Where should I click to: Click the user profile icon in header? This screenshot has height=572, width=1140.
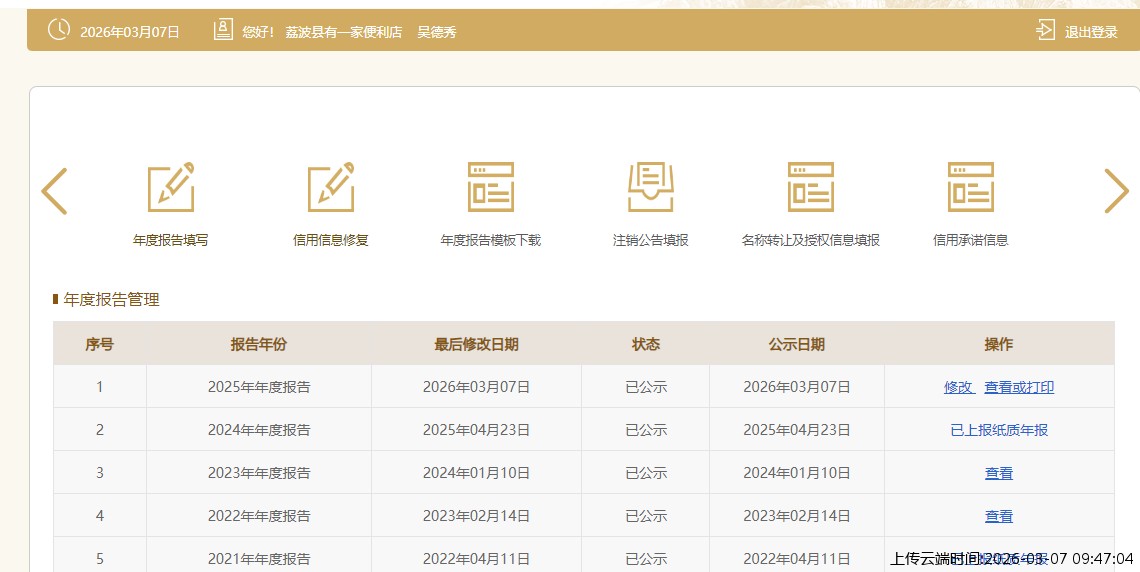pos(223,30)
